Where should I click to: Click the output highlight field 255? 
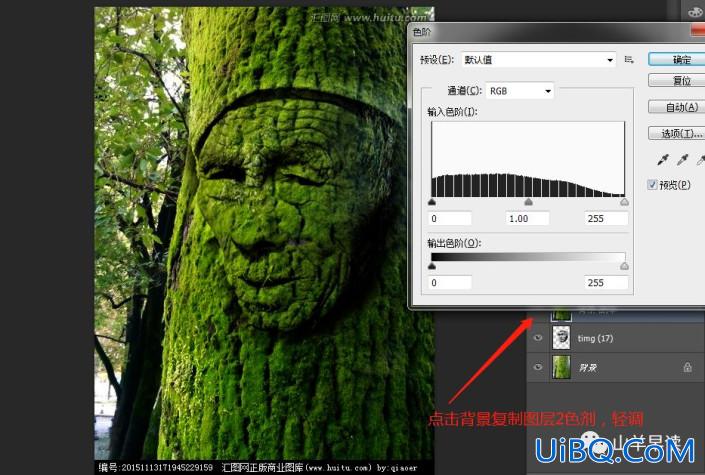pyautogui.click(x=606, y=282)
